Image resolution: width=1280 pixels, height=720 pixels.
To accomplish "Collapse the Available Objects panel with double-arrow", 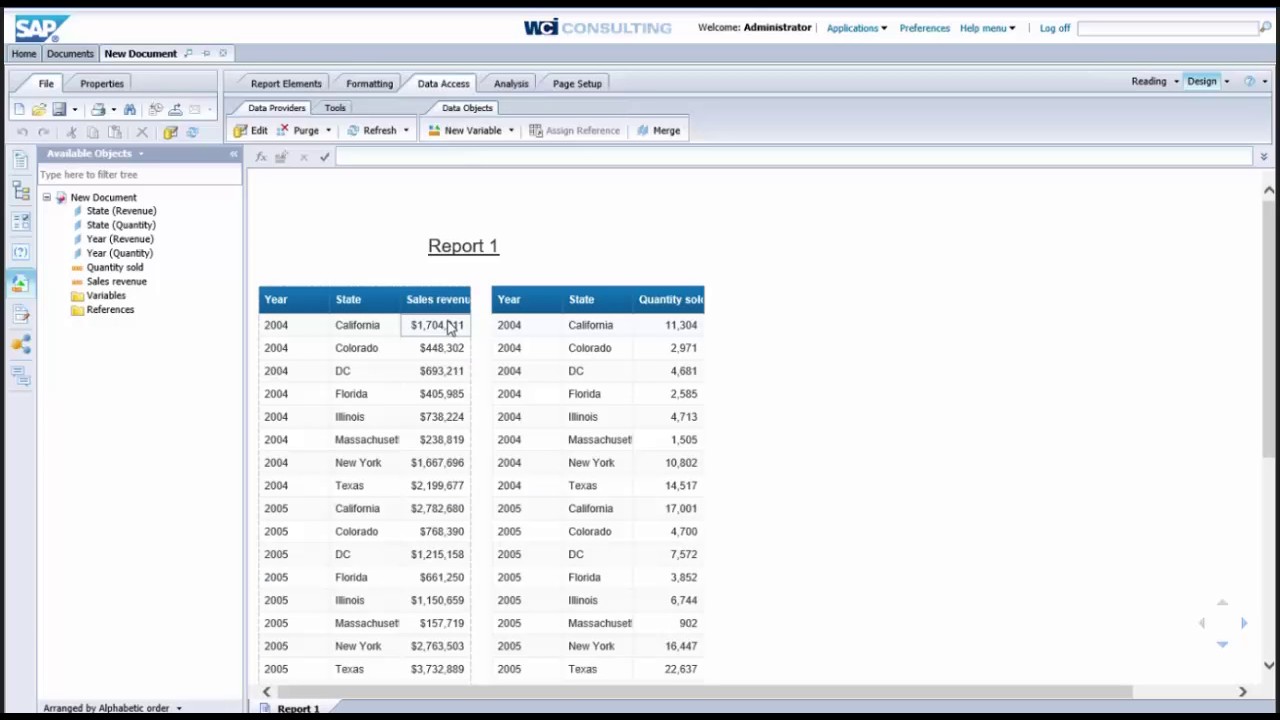I will (x=234, y=154).
